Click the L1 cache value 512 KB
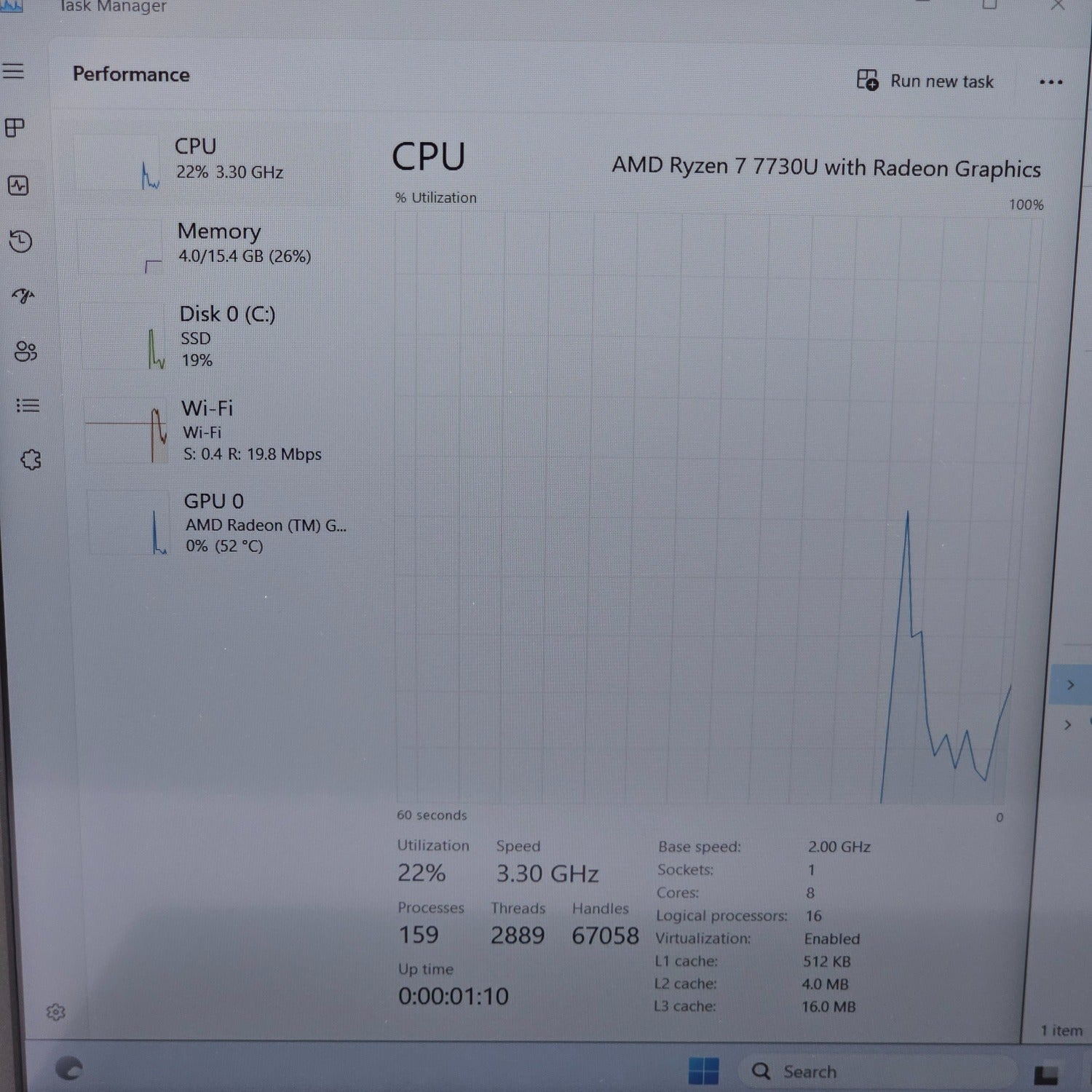The height and width of the screenshot is (1092, 1092). point(826,962)
